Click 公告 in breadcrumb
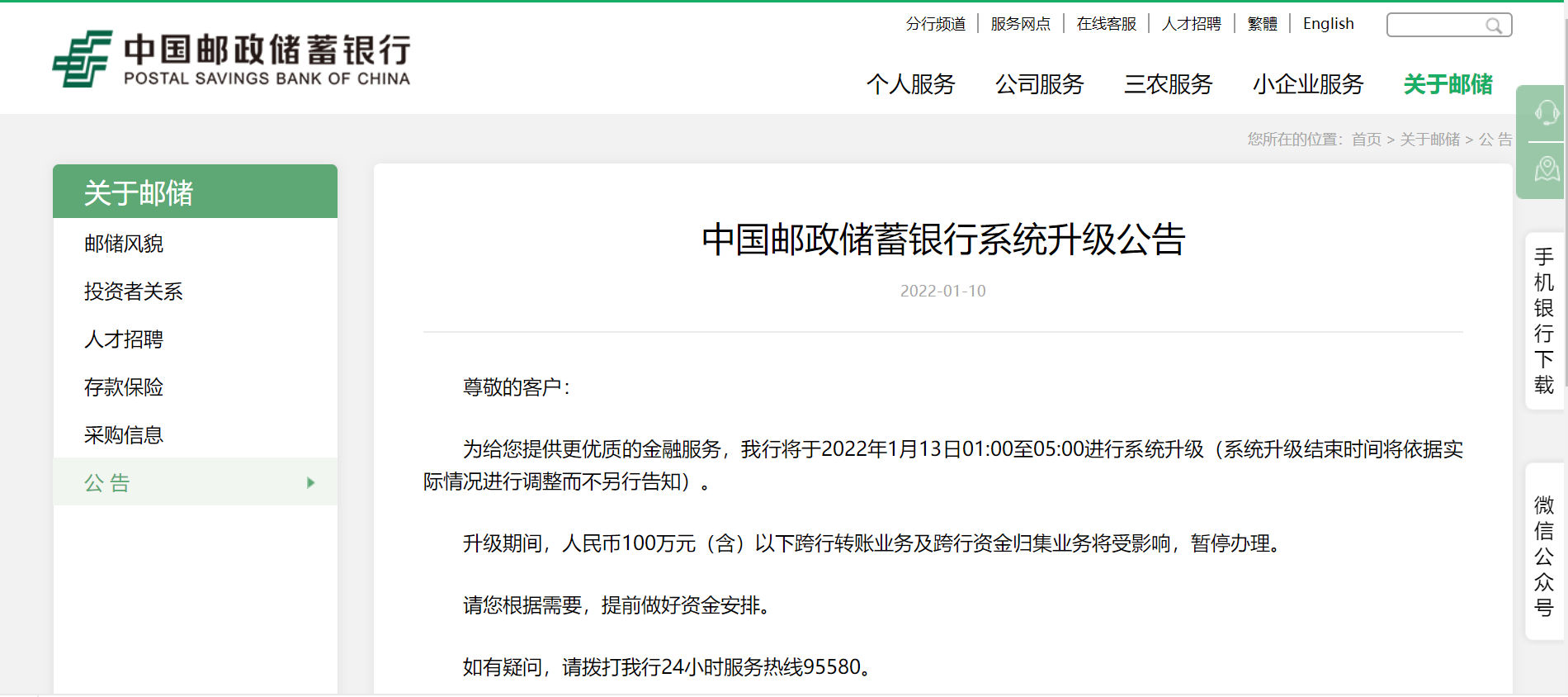Viewport: 1568px width, 697px height. (x=1495, y=140)
